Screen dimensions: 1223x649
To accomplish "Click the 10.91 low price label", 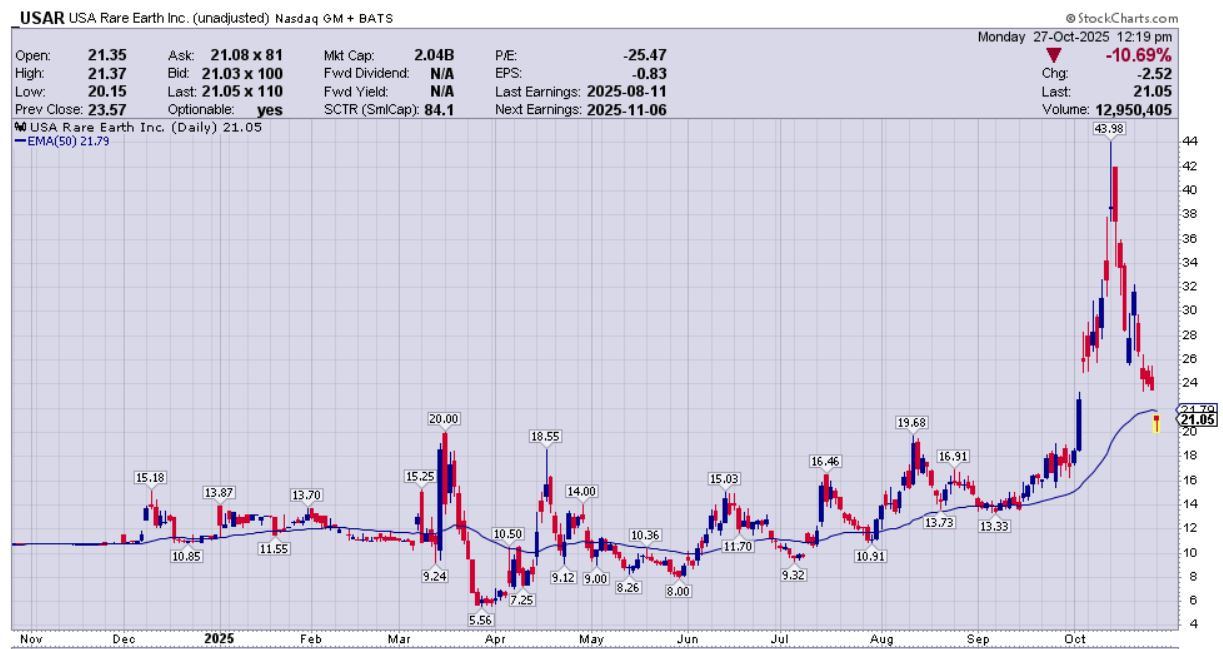I will [873, 555].
